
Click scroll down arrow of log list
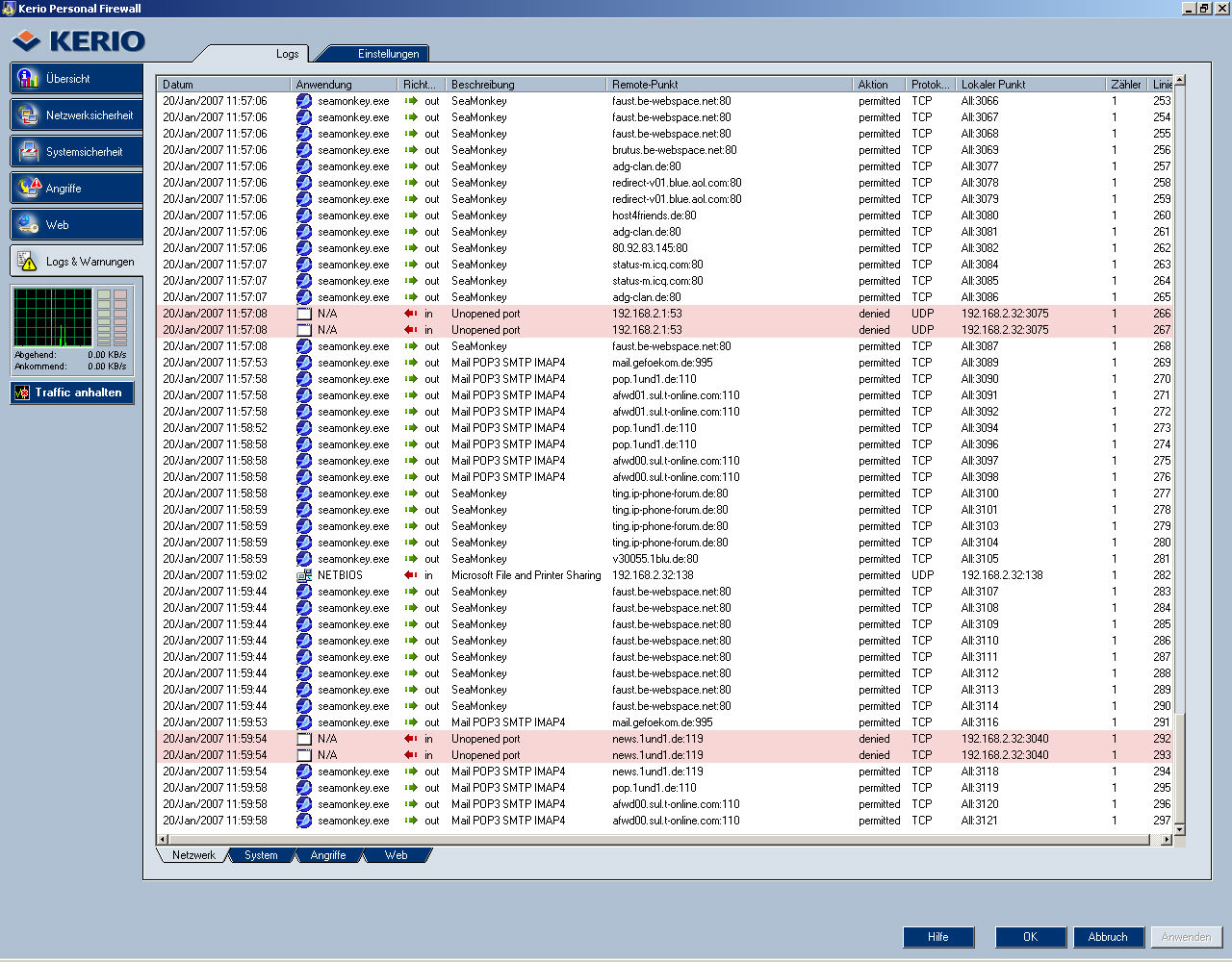click(1180, 828)
